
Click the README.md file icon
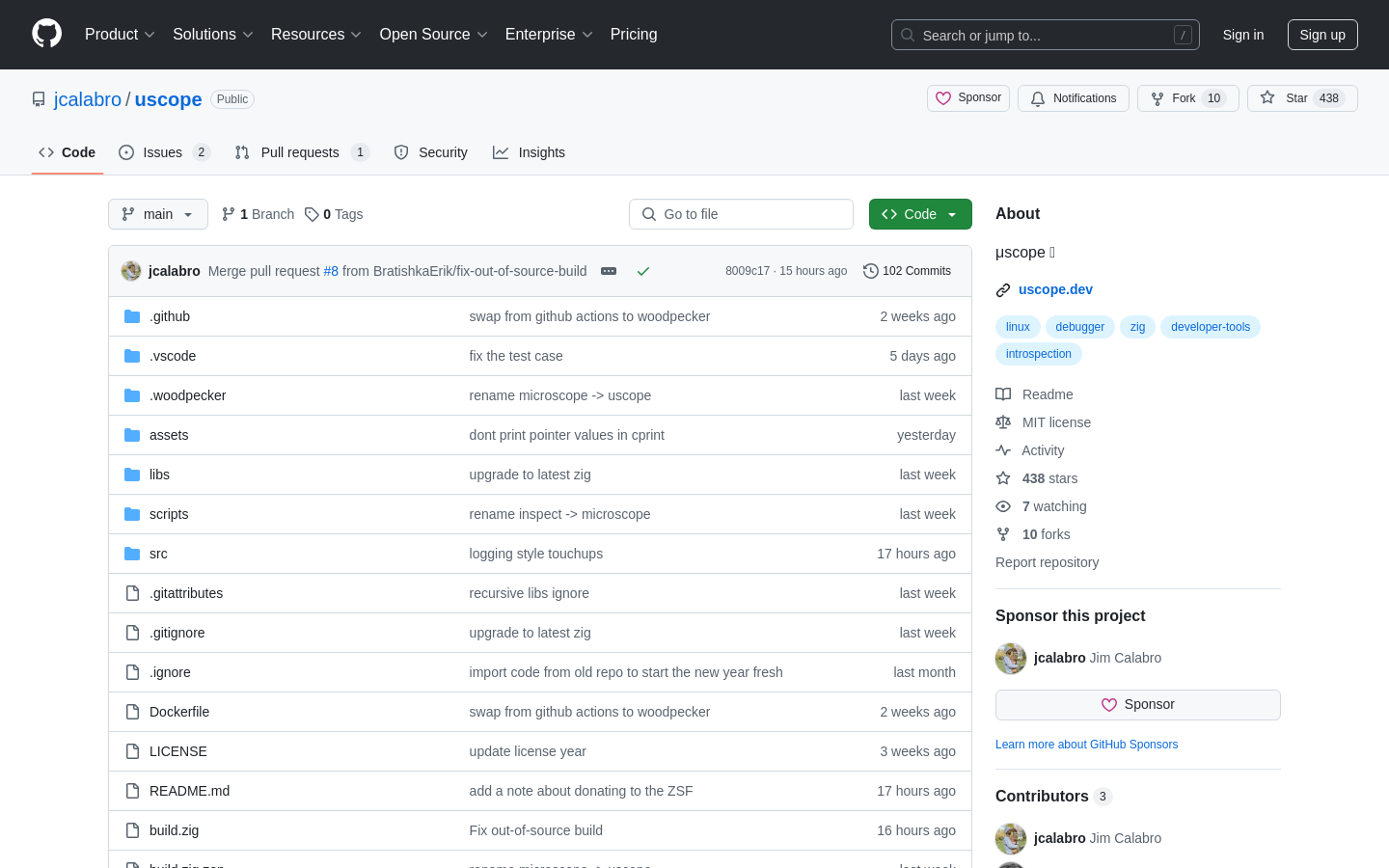coord(132,791)
